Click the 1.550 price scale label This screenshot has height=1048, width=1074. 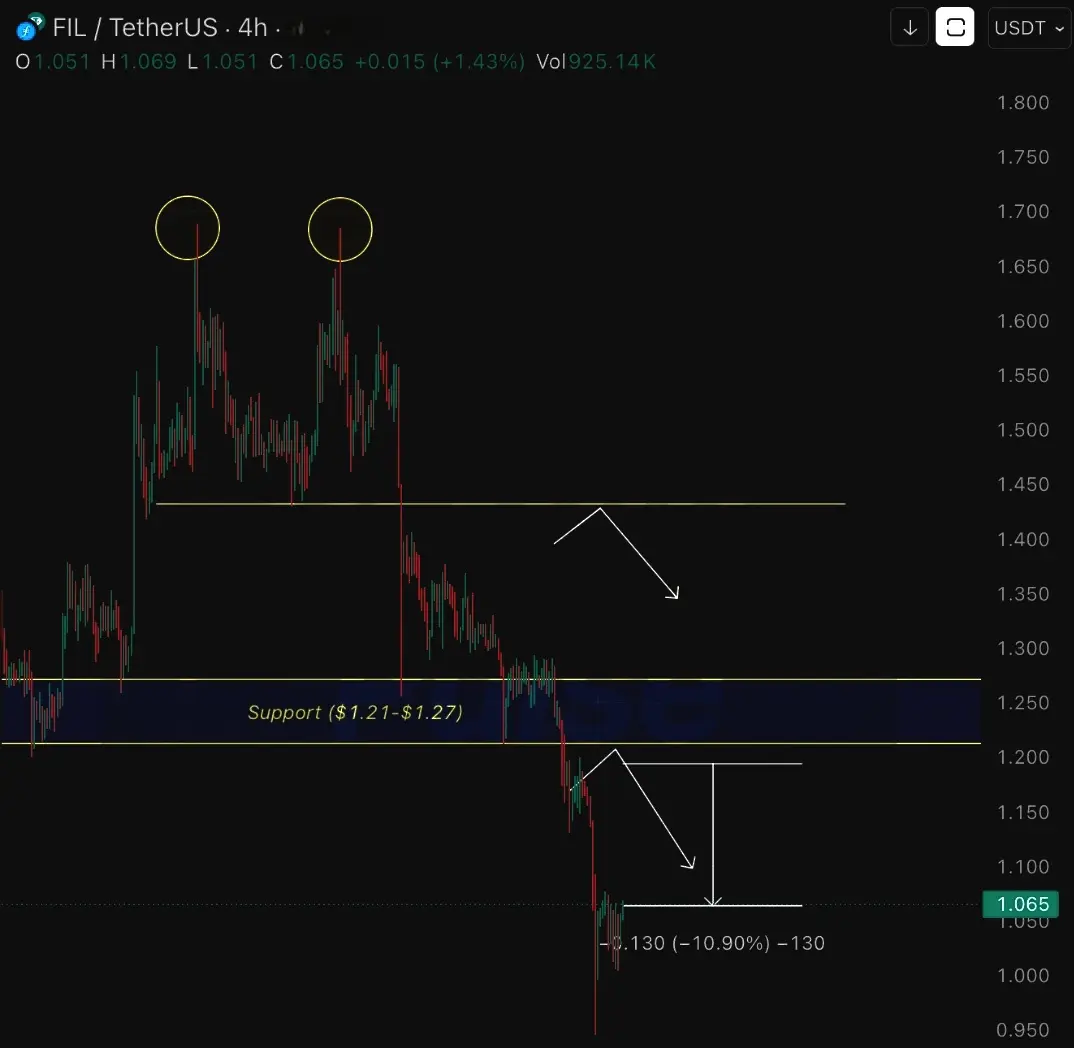click(1023, 375)
